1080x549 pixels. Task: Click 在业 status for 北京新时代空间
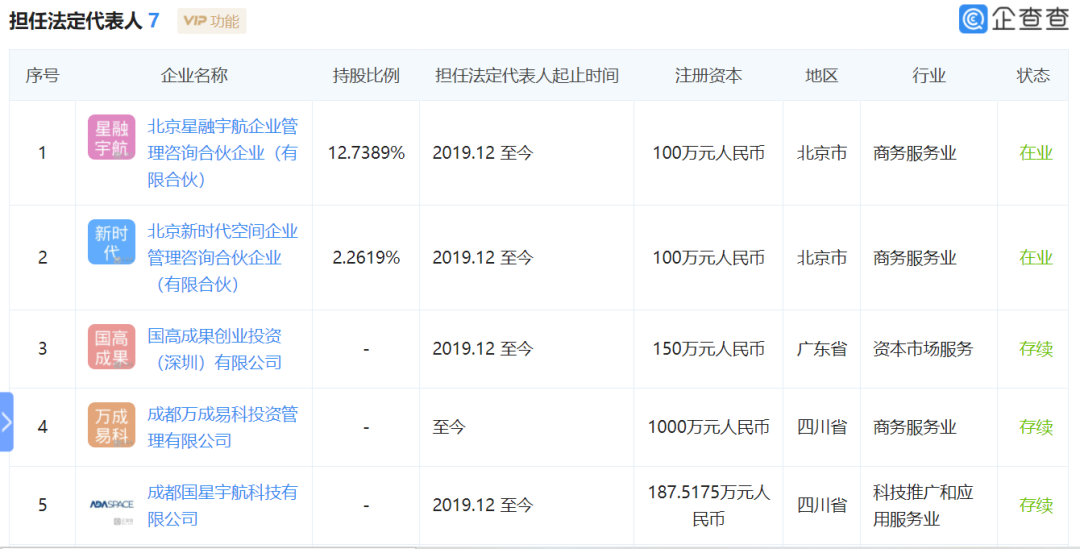click(x=1036, y=258)
